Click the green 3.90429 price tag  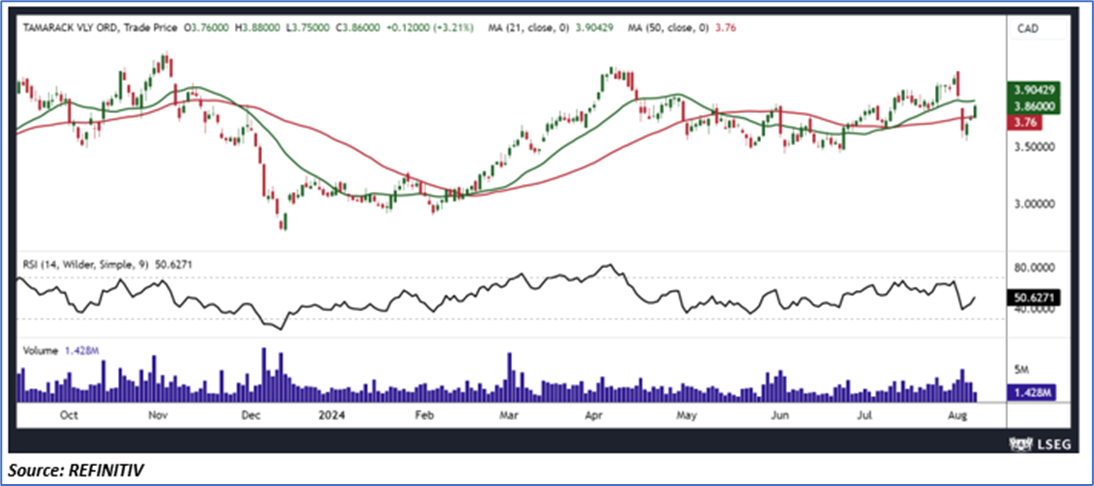(x=1036, y=91)
